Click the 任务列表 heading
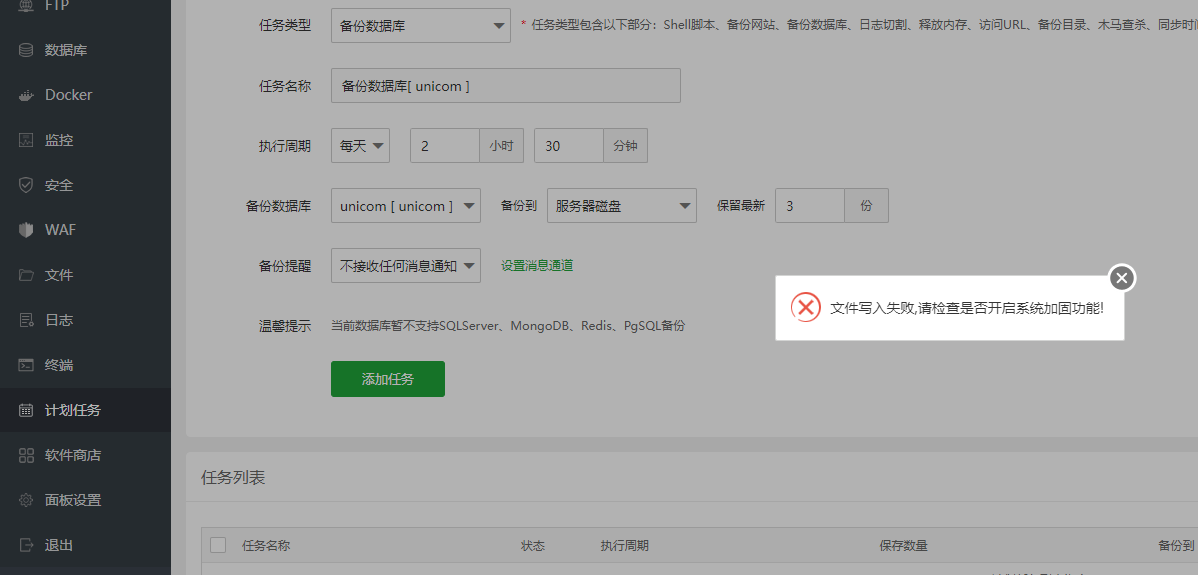1198x575 pixels. click(233, 478)
